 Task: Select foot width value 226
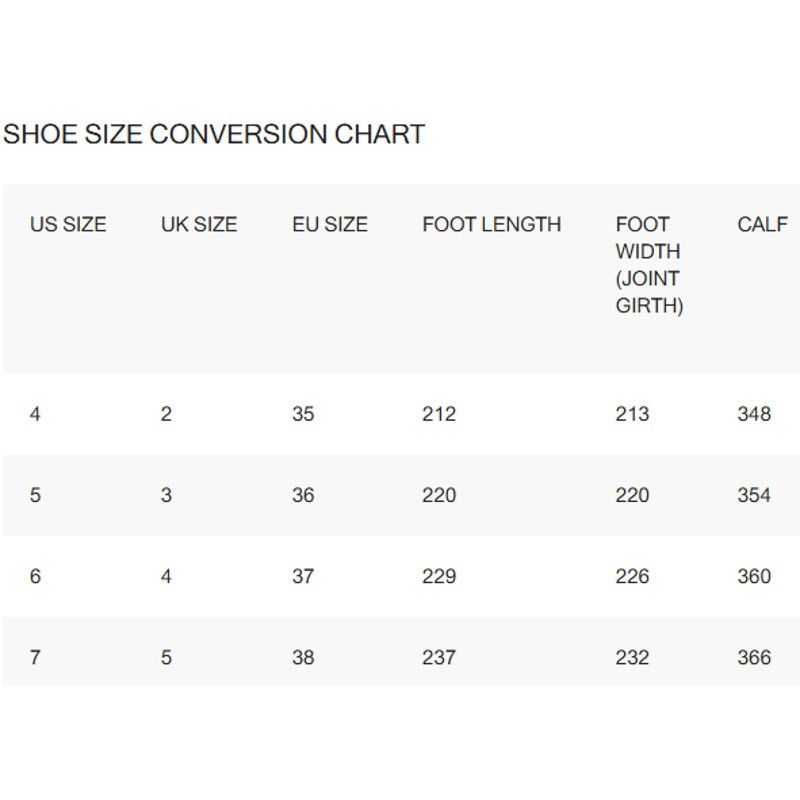point(632,576)
